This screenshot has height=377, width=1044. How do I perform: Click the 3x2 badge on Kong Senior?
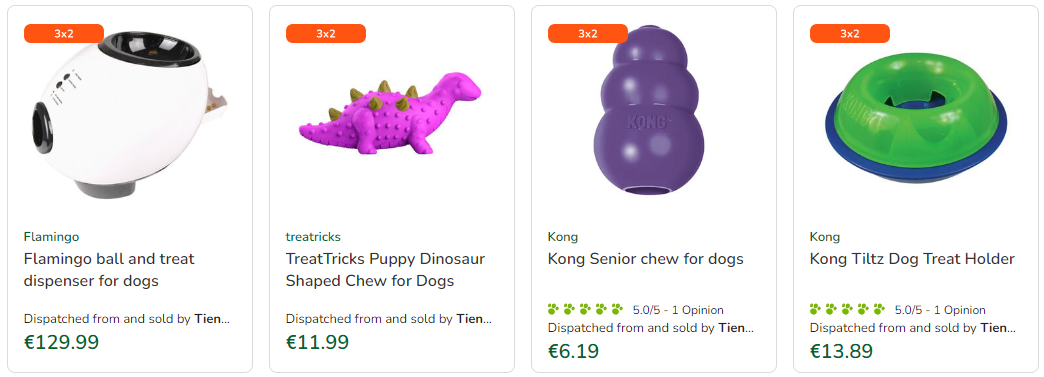click(x=588, y=33)
